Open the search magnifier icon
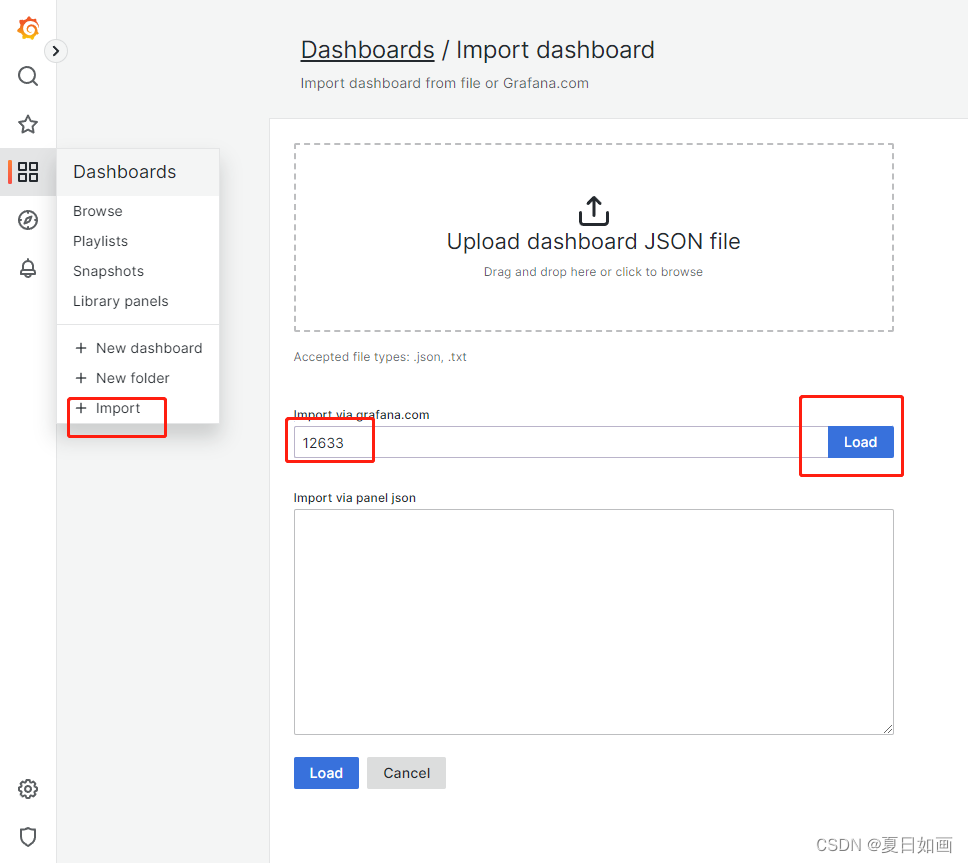This screenshot has height=863, width=968. (x=28, y=76)
